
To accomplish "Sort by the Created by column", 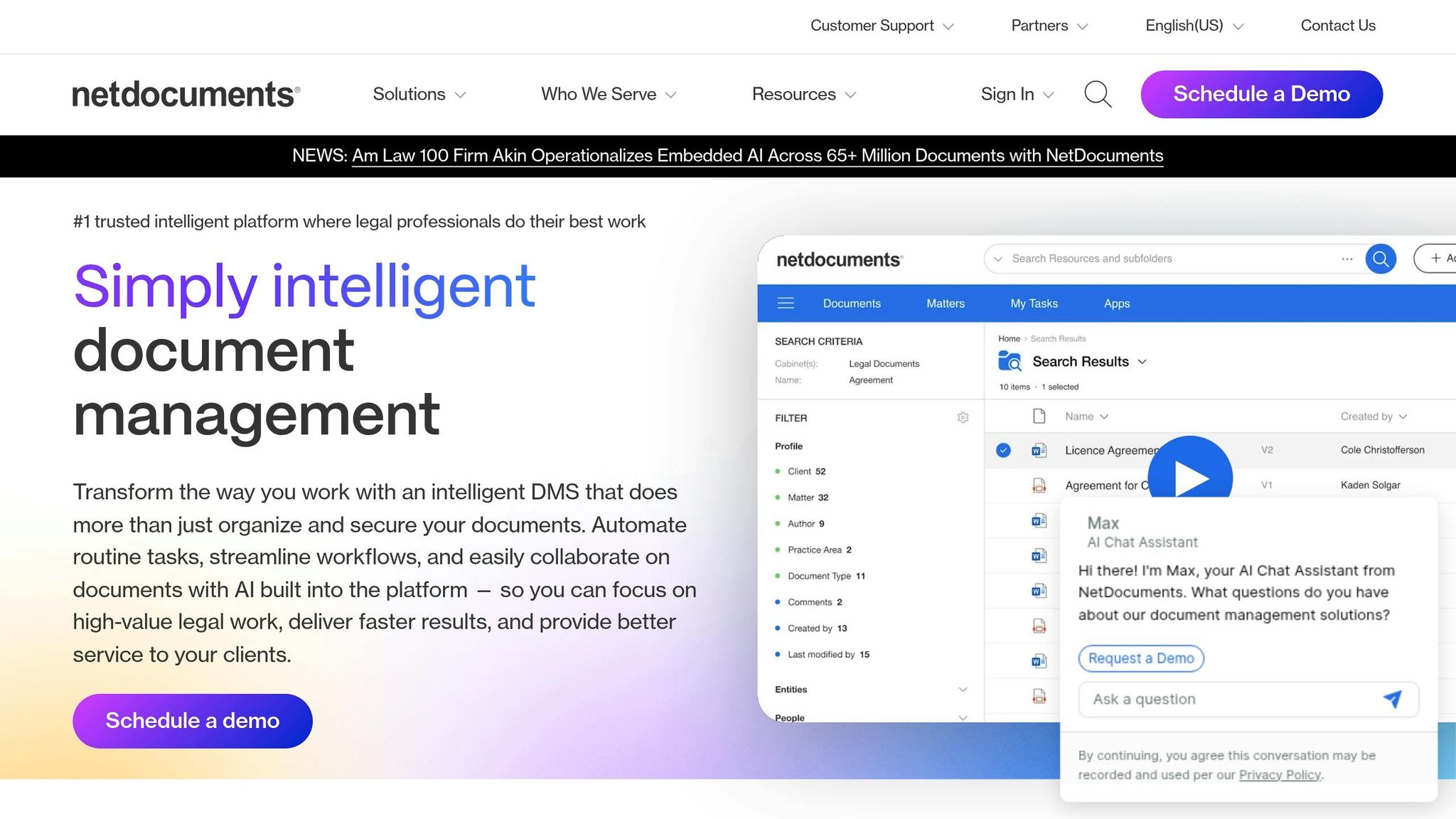I will click(x=1374, y=417).
